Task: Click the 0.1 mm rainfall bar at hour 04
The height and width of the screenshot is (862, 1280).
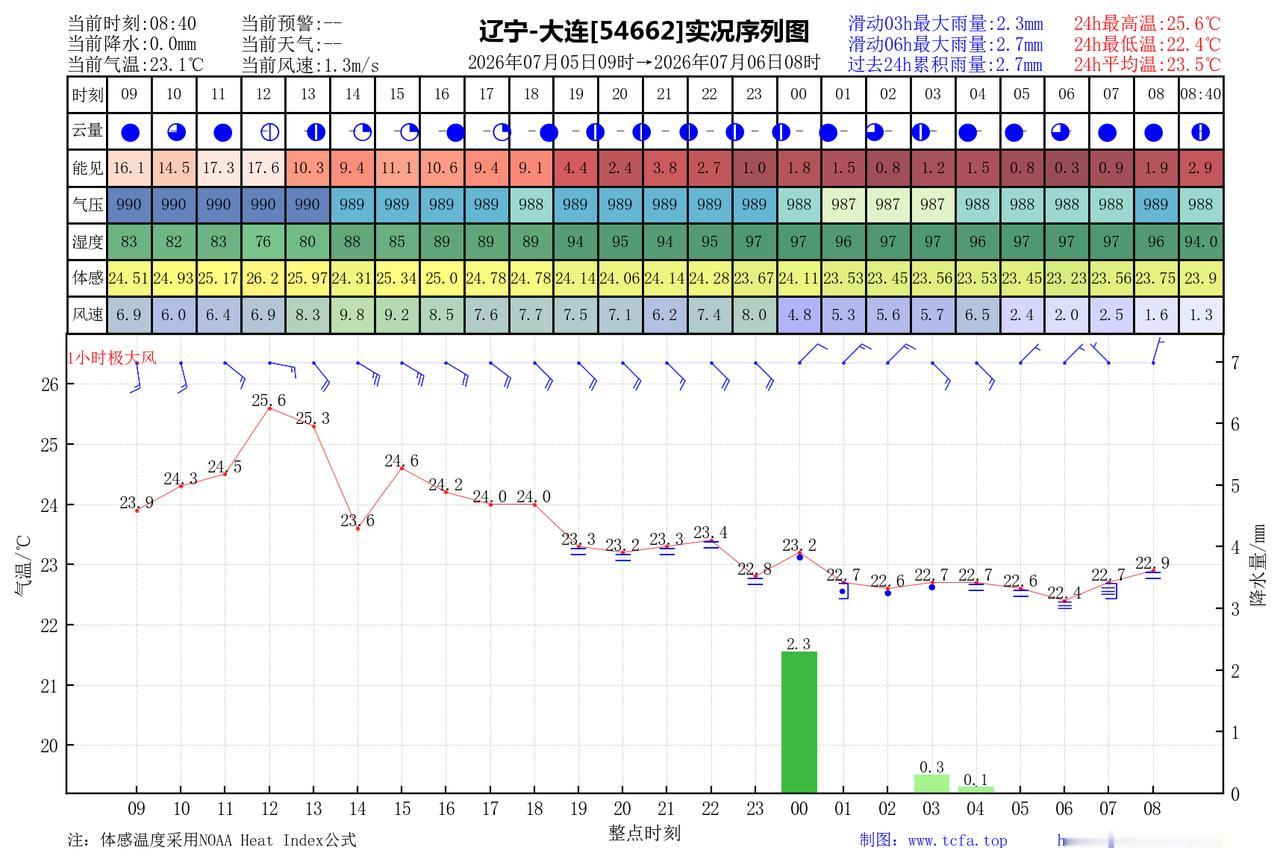Action: pos(976,790)
